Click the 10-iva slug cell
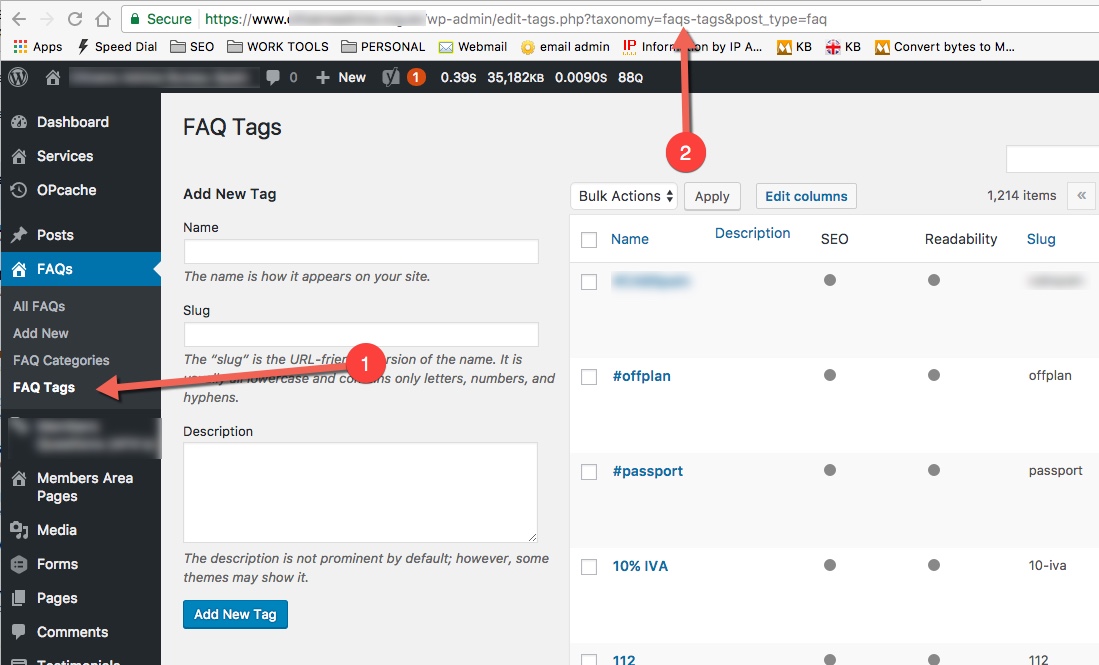The image size is (1099, 665). (x=1047, y=565)
